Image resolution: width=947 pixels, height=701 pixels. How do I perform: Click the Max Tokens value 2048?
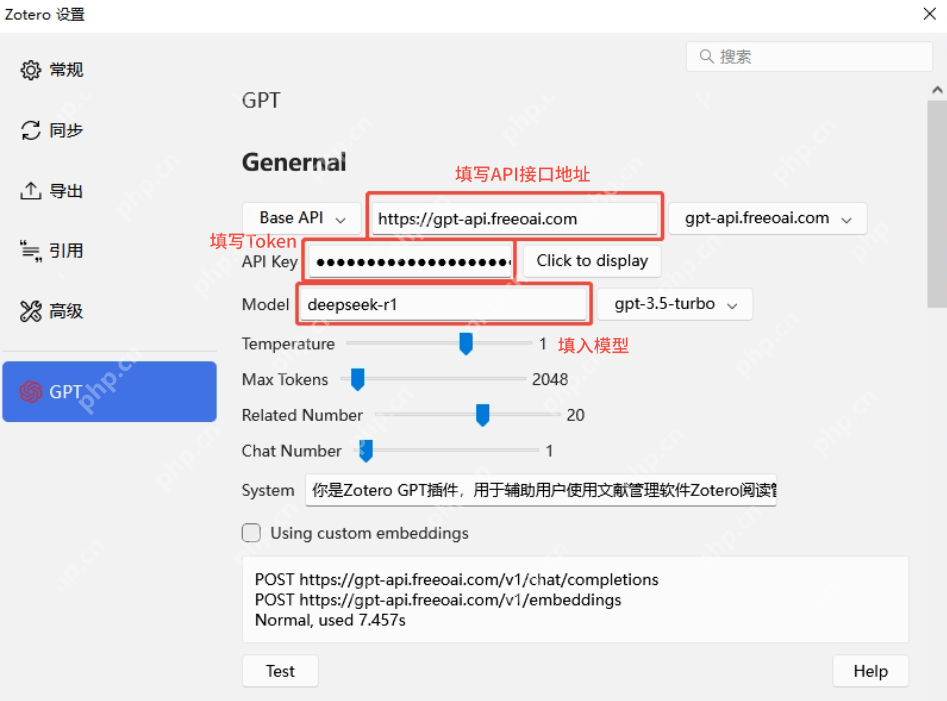point(550,379)
